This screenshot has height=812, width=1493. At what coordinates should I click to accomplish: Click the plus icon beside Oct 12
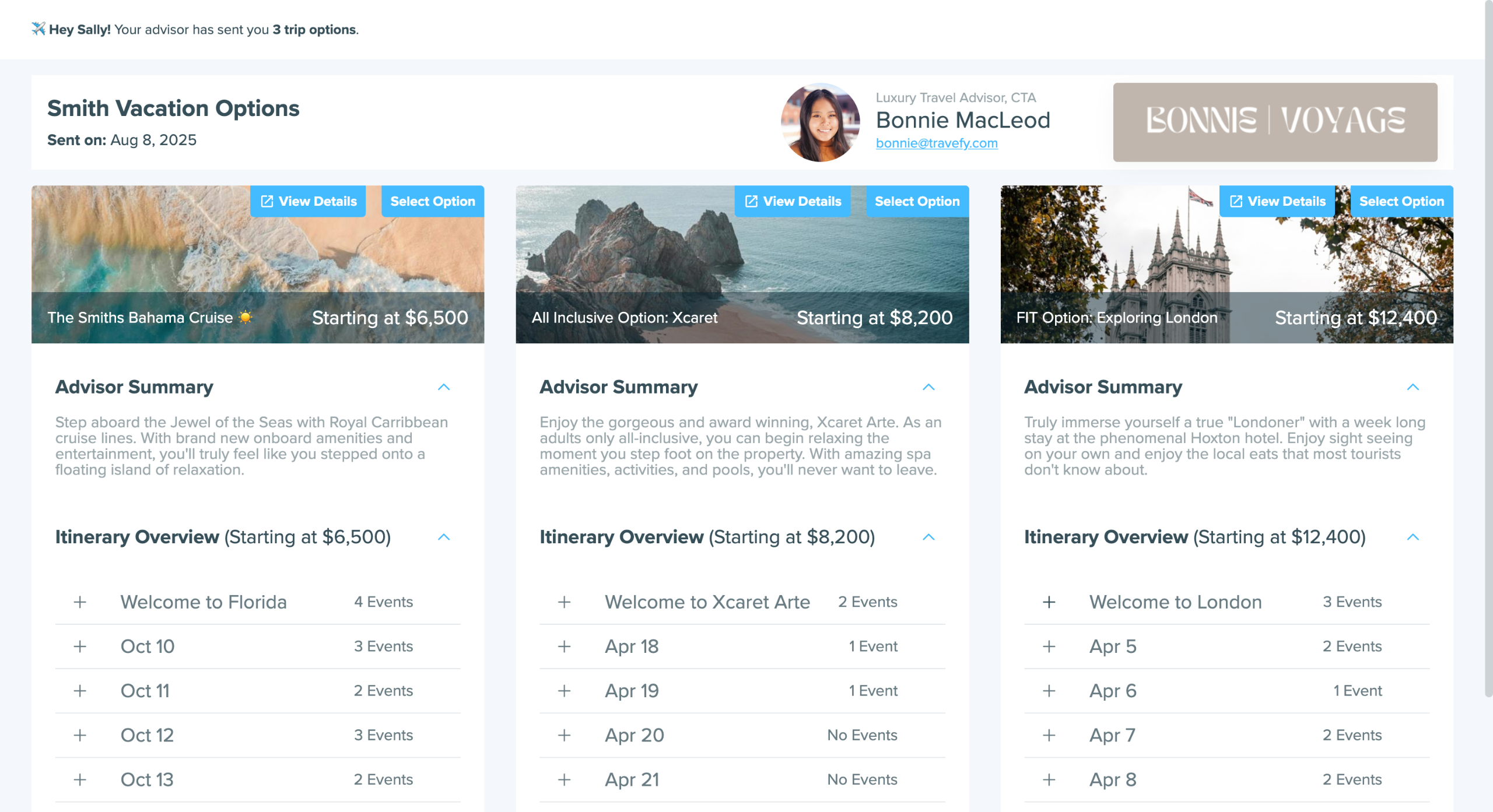80,735
